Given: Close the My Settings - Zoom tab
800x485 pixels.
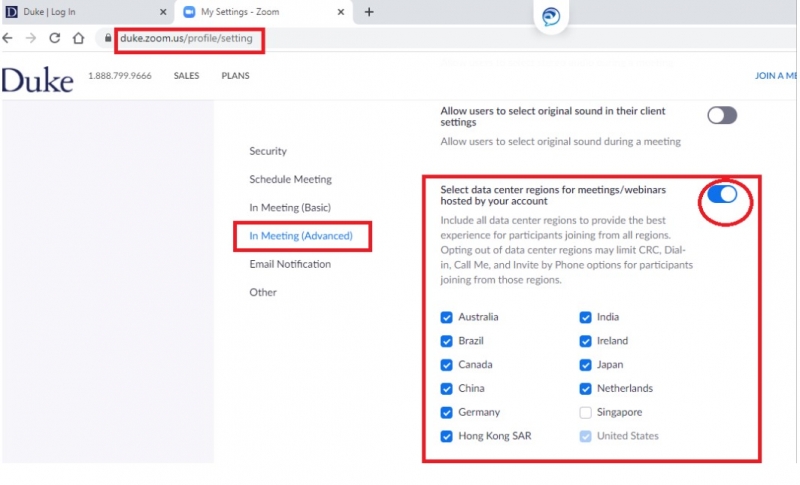Looking at the screenshot, I should point(341,12).
